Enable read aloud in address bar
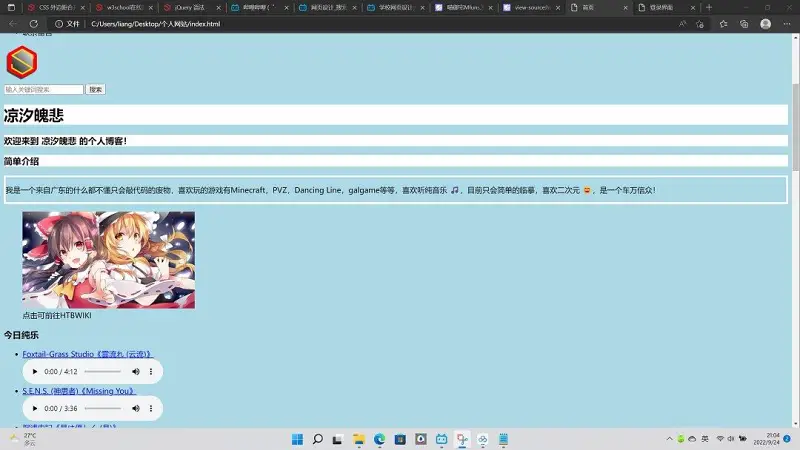This screenshot has height=450, width=800. [682, 24]
